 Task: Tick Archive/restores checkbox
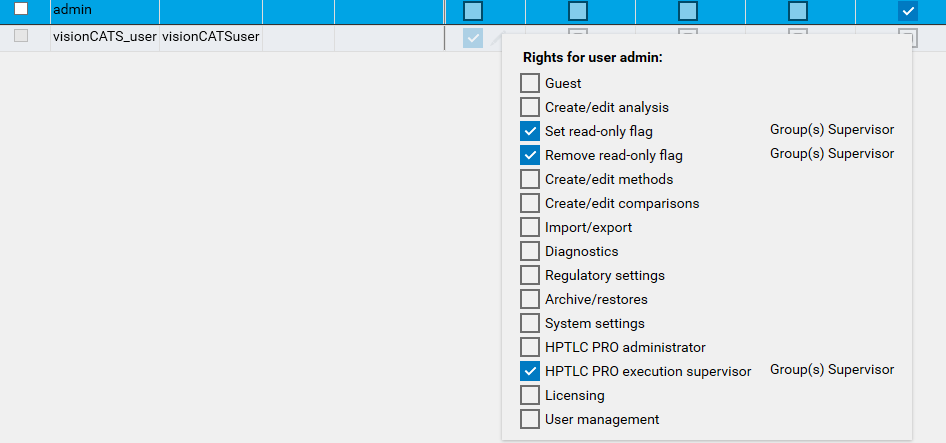click(x=530, y=299)
